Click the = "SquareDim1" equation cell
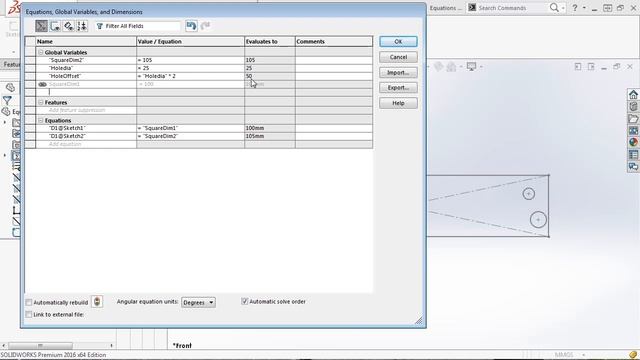This screenshot has height=360, width=640. pyautogui.click(x=190, y=128)
